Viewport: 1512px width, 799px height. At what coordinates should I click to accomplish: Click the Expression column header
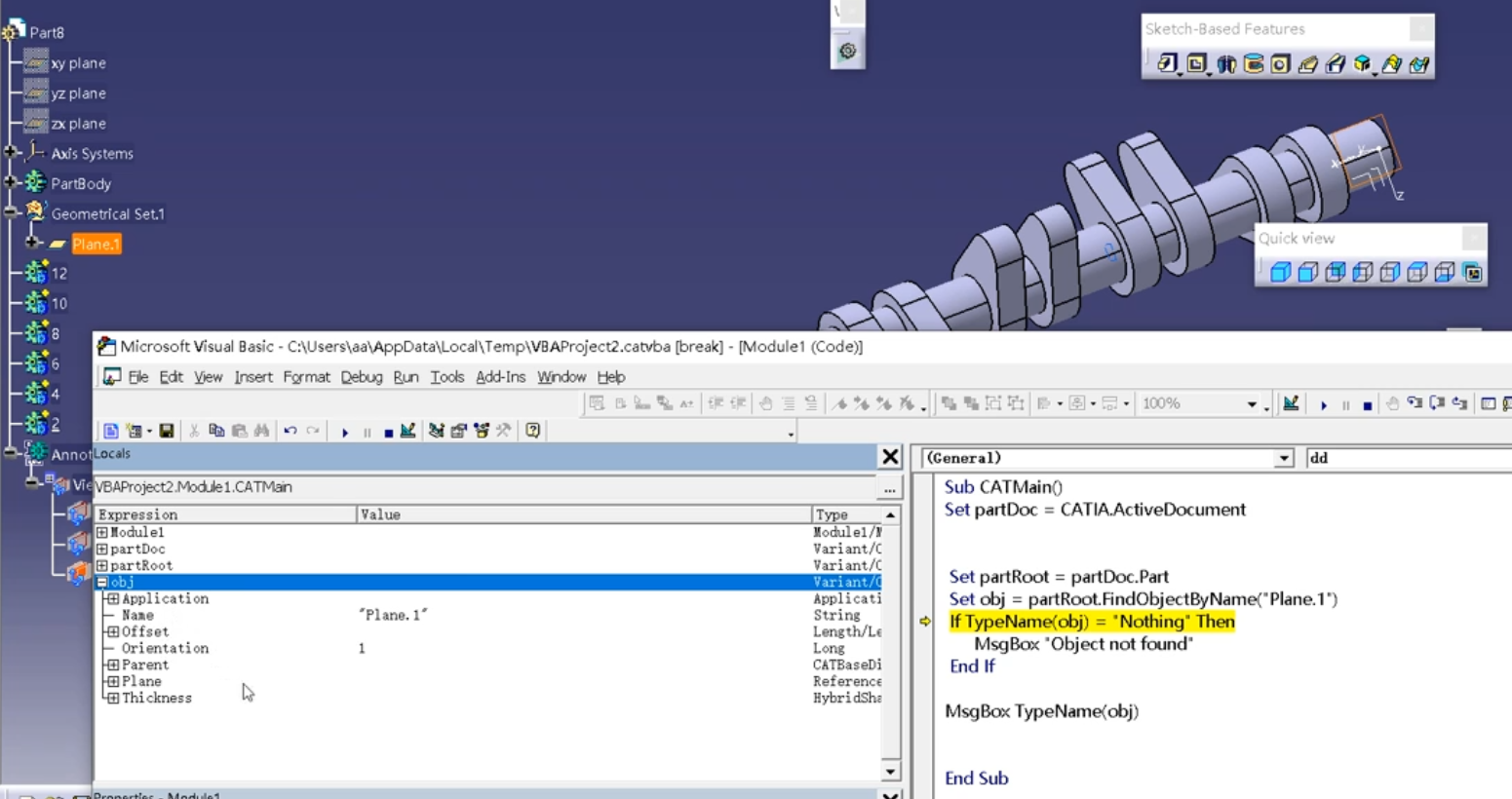point(225,514)
